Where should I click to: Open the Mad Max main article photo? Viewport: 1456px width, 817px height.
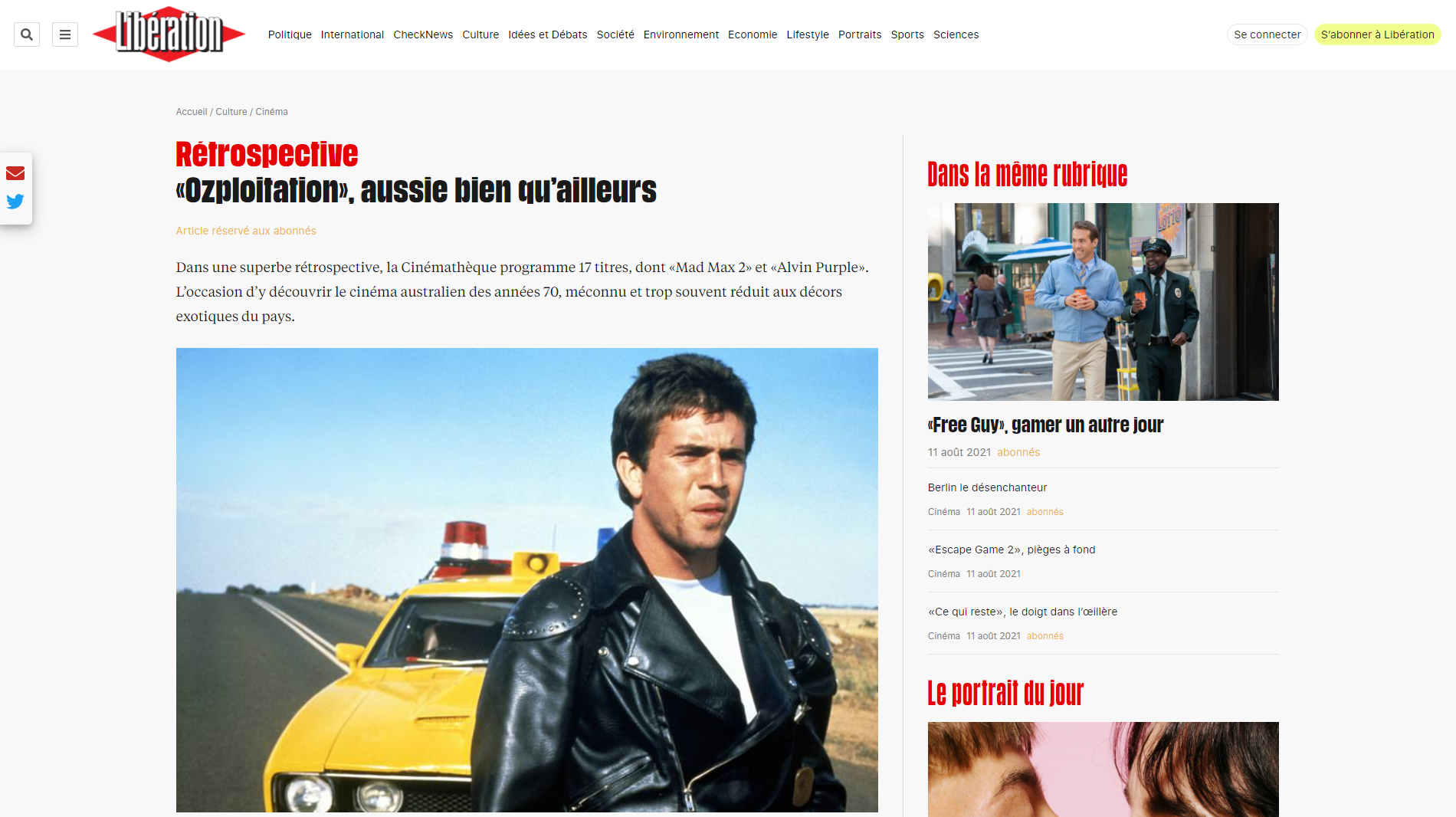click(x=527, y=580)
